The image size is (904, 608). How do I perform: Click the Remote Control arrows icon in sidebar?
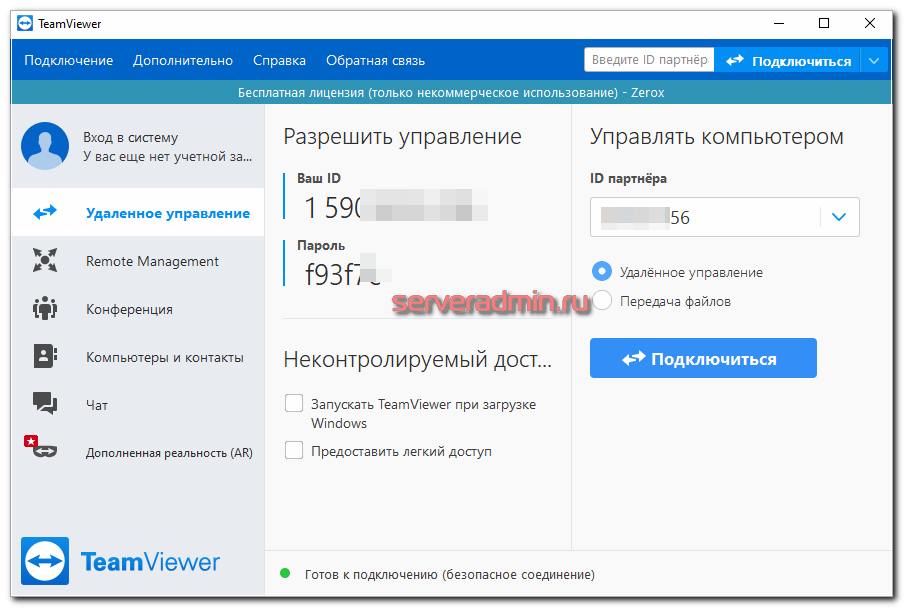click(45, 213)
